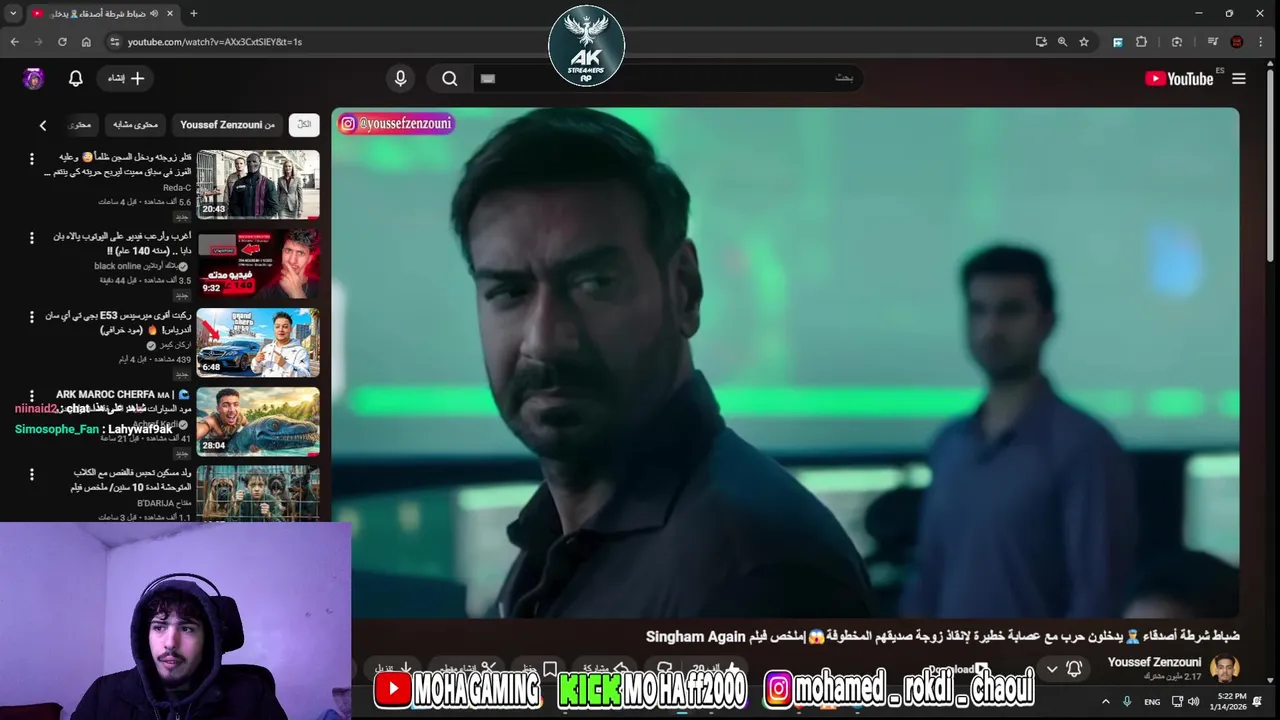Open the uploader's channel avatar
Viewport: 1280px width, 720px height.
point(1224,668)
